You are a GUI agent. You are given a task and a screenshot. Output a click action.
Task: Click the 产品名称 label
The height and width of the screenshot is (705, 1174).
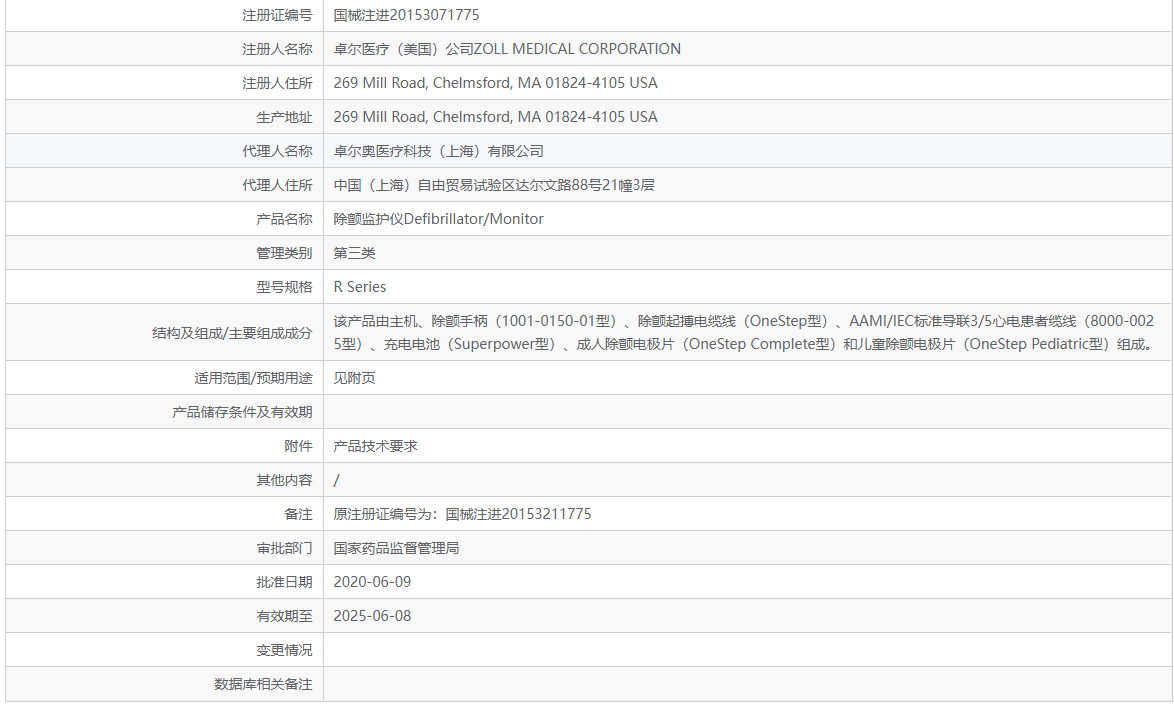(284, 219)
